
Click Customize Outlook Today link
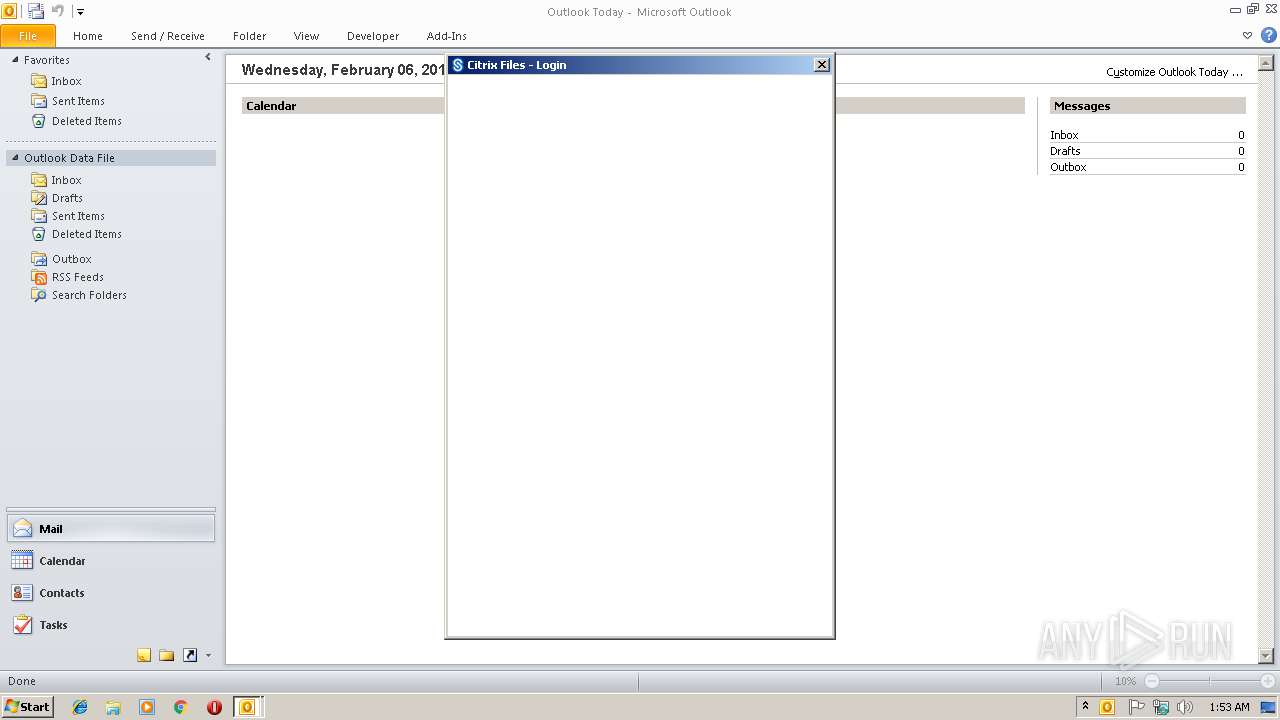[1174, 72]
